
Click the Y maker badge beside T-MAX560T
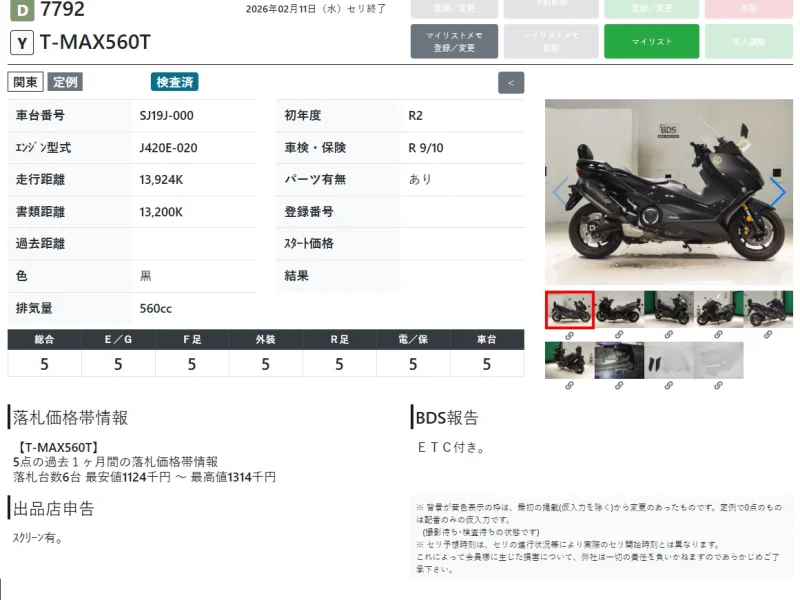click(22, 43)
